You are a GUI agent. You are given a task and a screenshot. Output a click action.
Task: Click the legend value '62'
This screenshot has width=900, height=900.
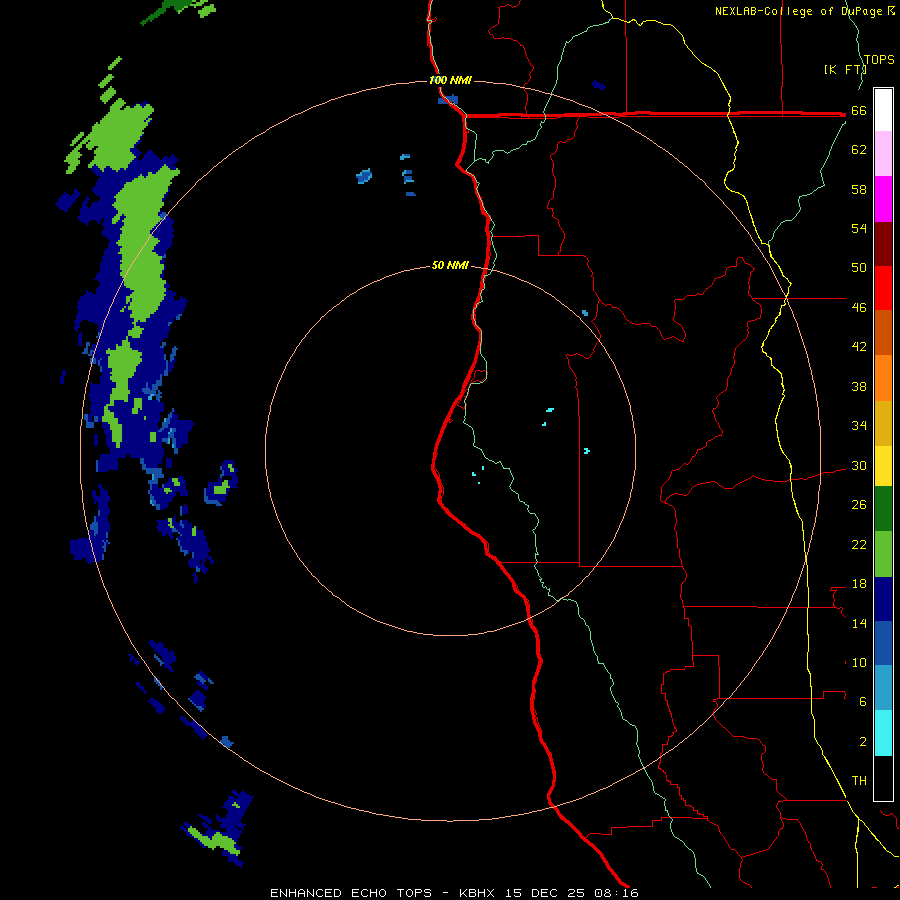pyautogui.click(x=859, y=150)
